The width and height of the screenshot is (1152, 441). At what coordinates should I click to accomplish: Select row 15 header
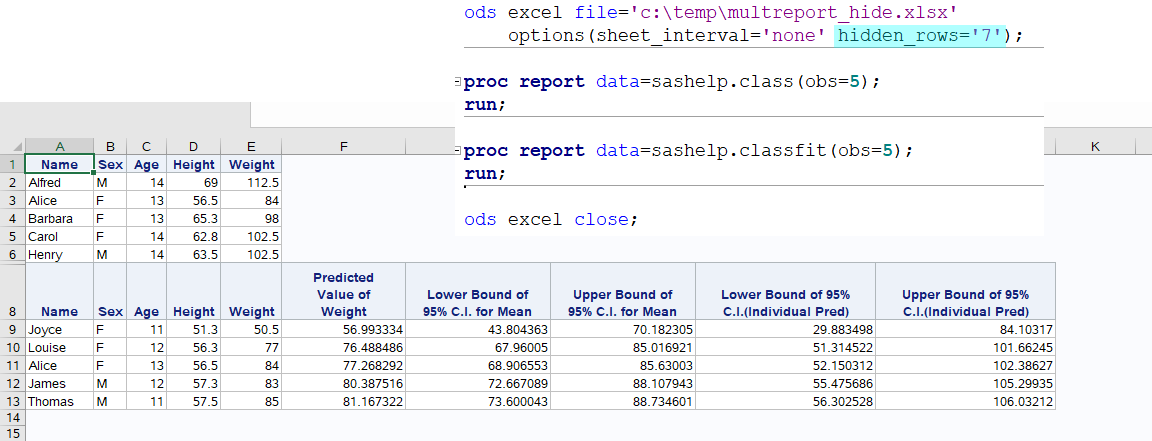(x=12, y=435)
